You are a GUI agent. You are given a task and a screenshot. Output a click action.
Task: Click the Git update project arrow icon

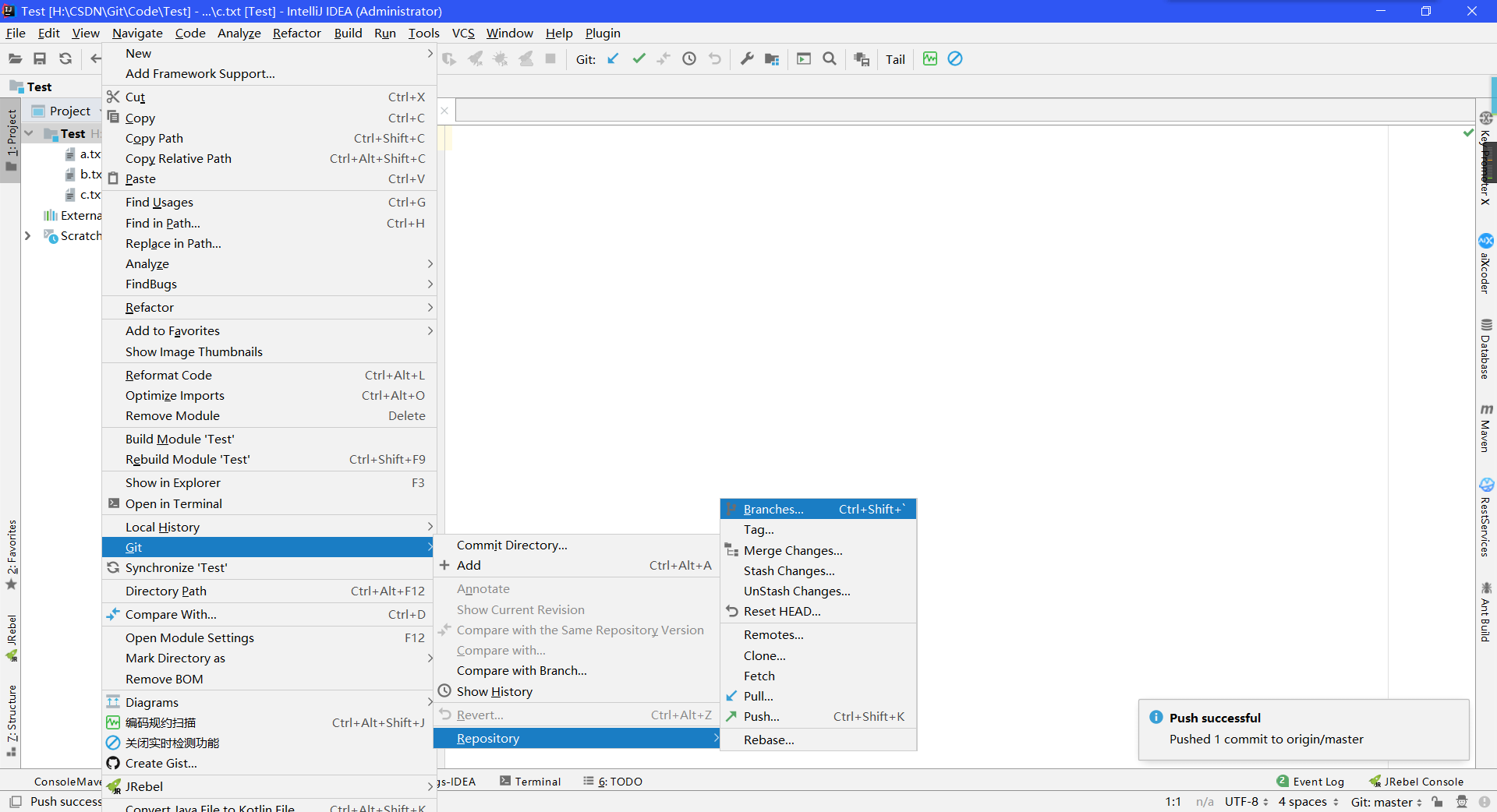tap(613, 59)
